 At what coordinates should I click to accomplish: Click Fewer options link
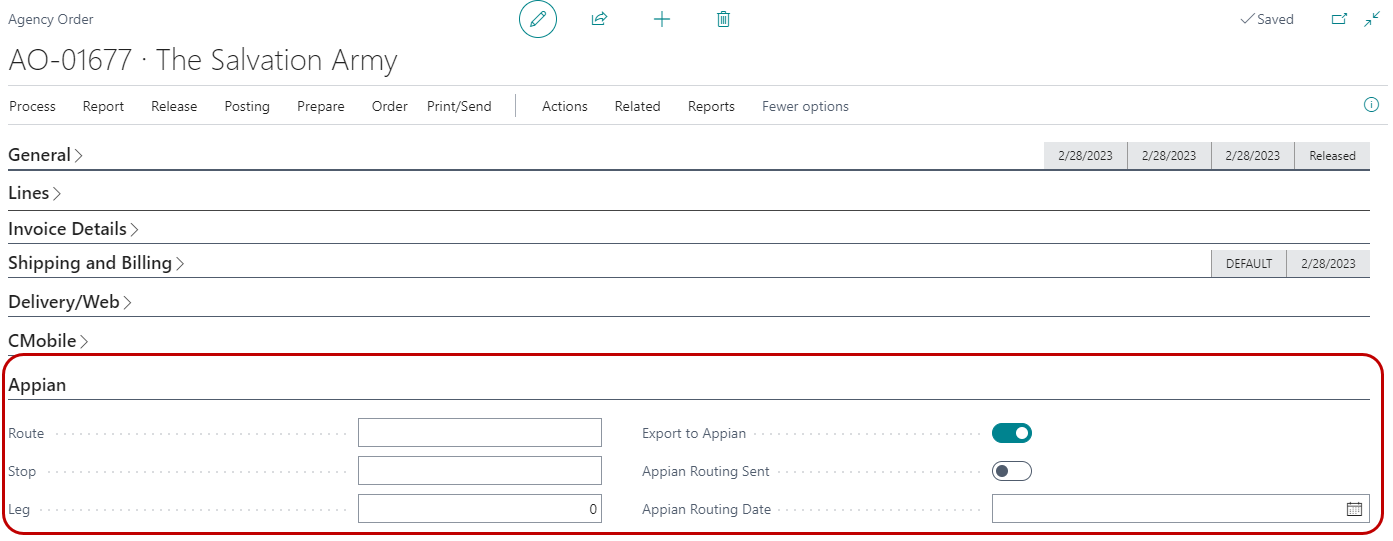pyautogui.click(x=805, y=106)
